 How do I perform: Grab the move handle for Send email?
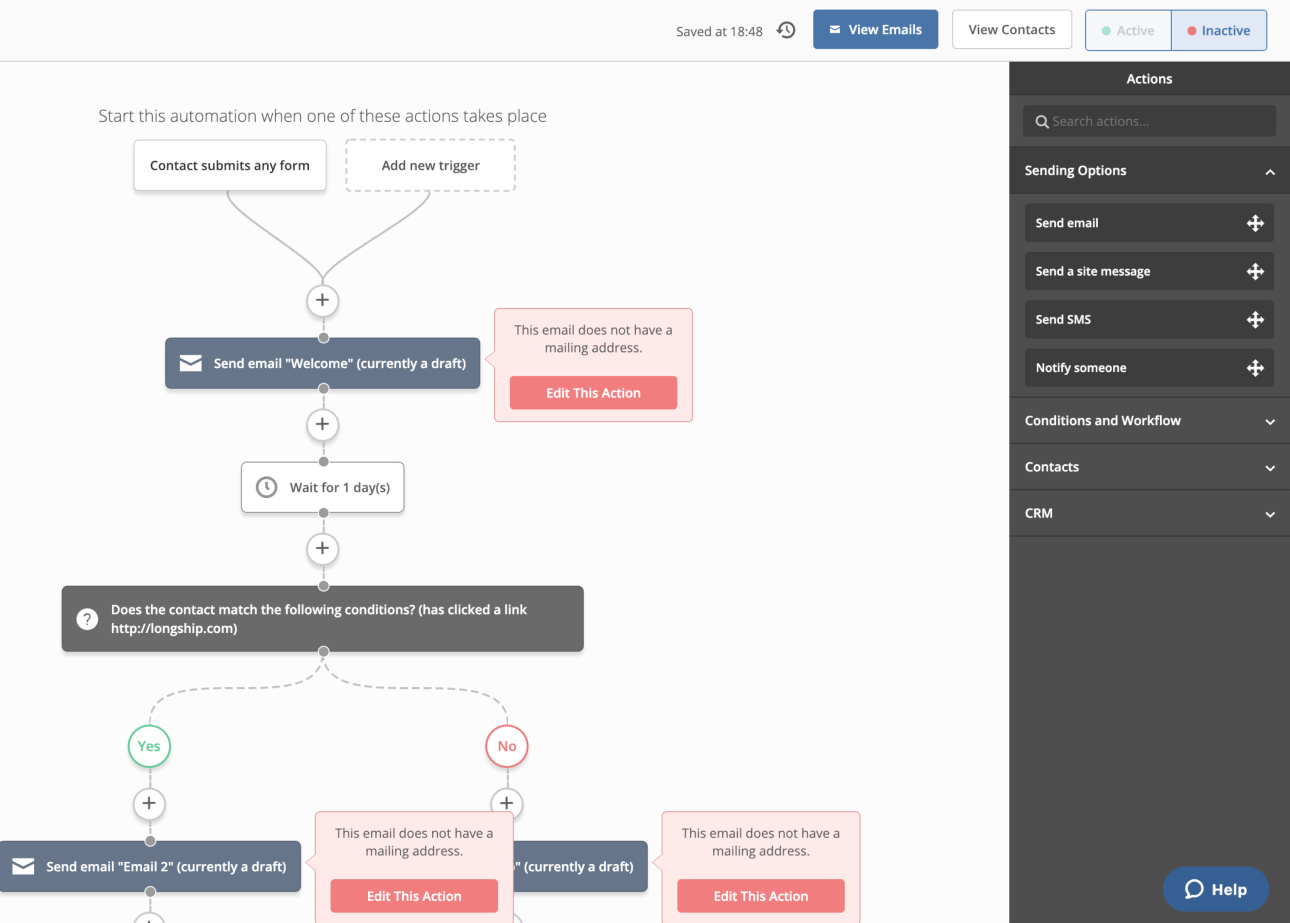pyautogui.click(x=1255, y=223)
